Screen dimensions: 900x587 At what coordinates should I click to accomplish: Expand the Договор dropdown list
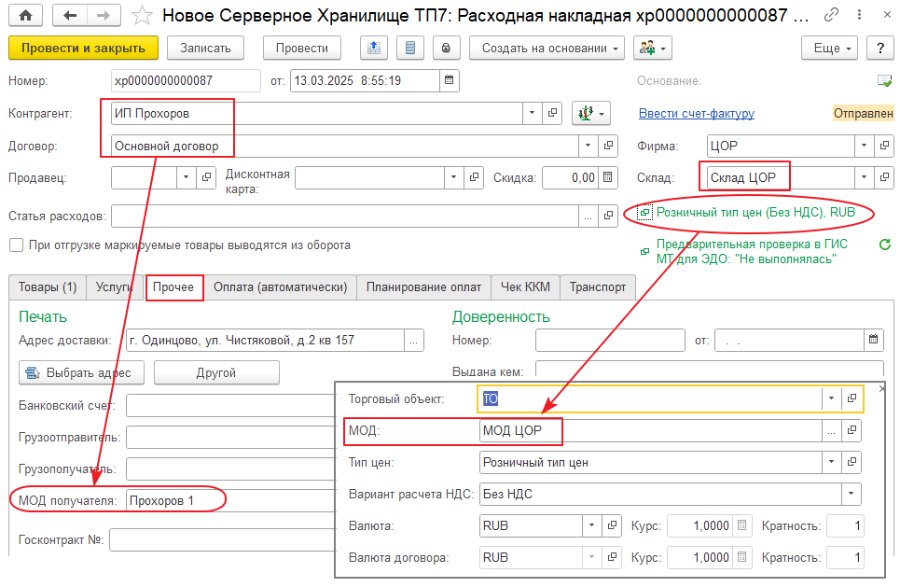[588, 146]
